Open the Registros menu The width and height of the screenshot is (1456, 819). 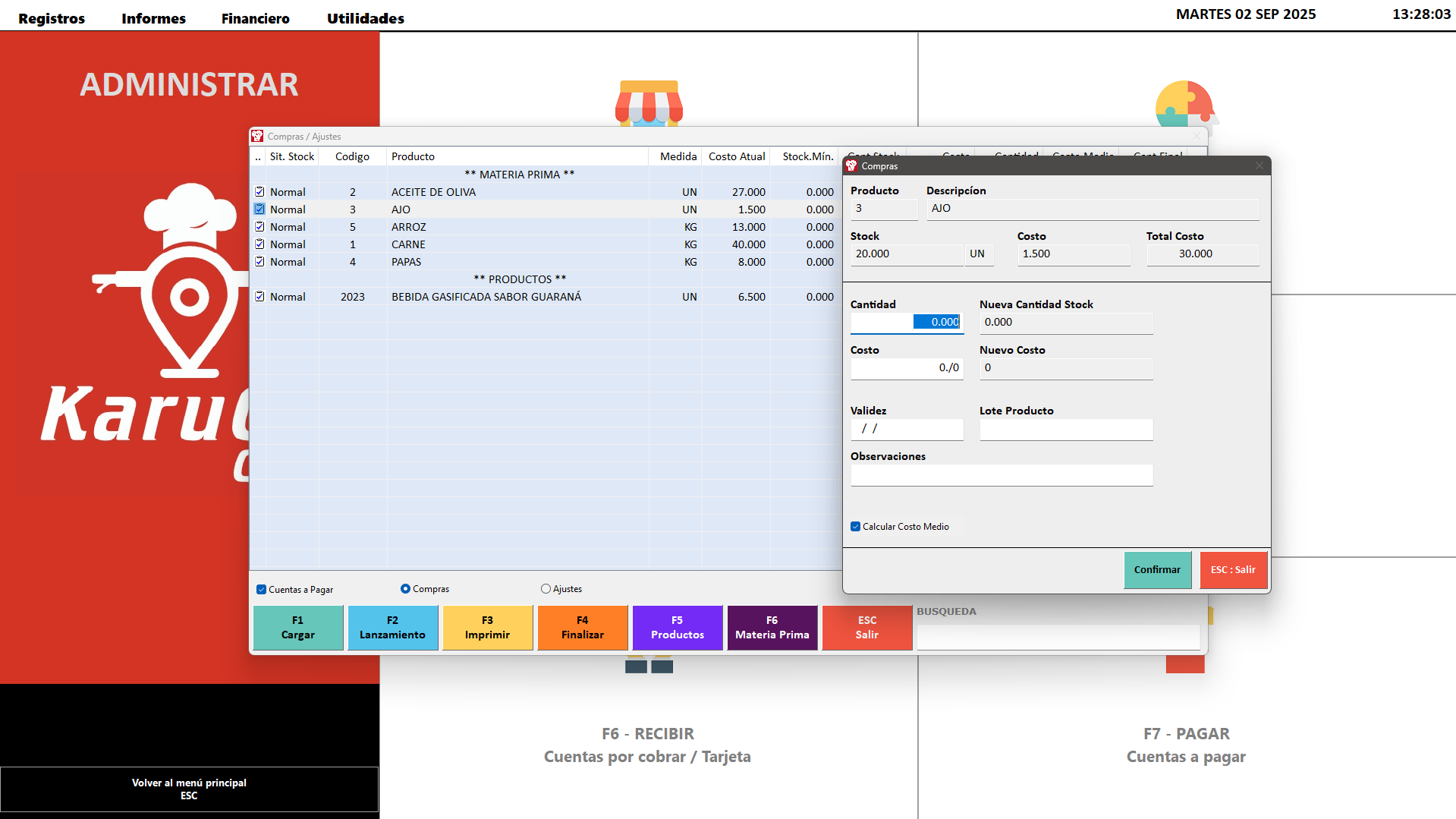(52, 18)
